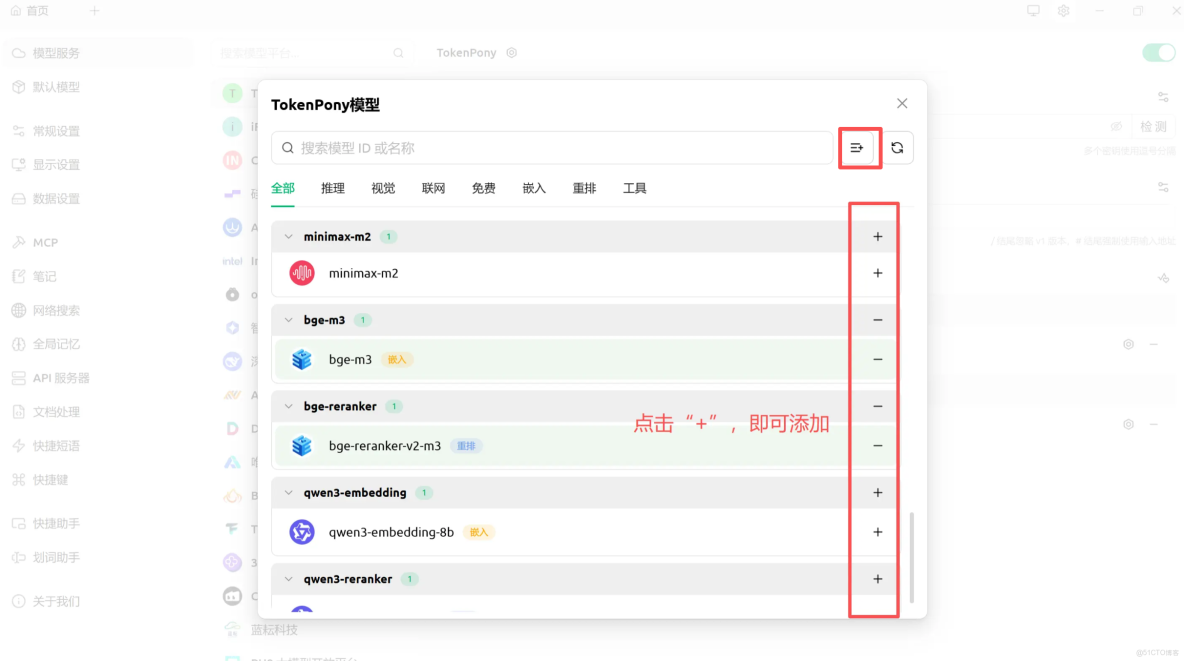
Task: Switch to the 免费 tab
Action: [483, 187]
